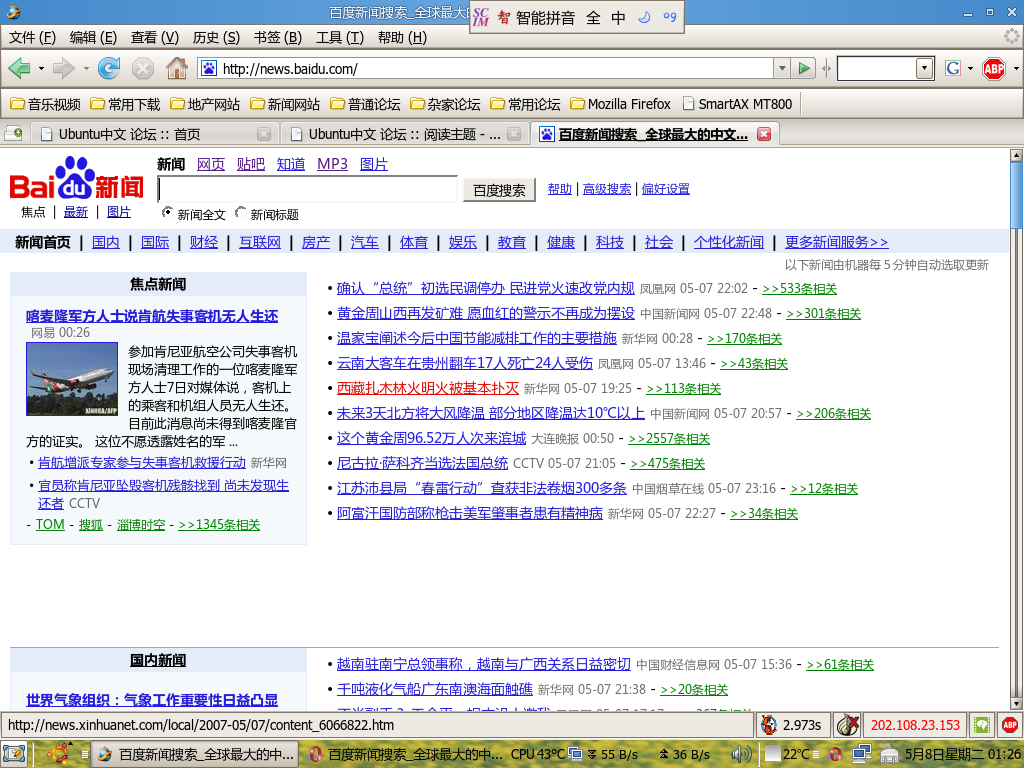Open the address bar history dropdown

[782, 68]
